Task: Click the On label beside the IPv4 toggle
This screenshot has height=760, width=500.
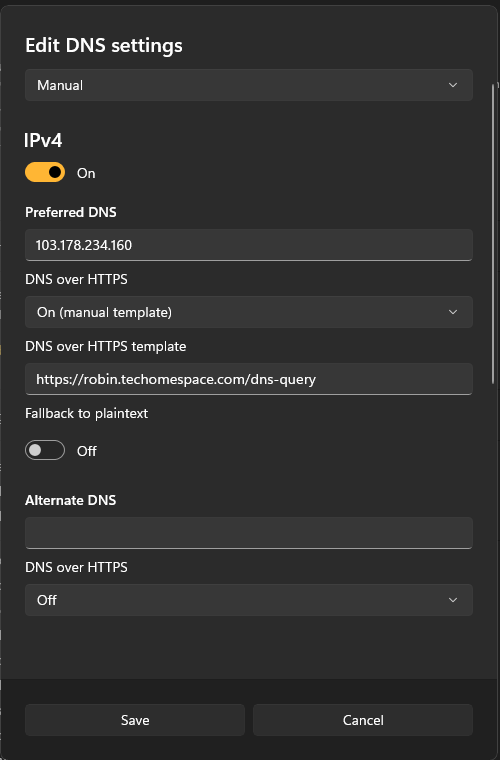Action: 86,173
